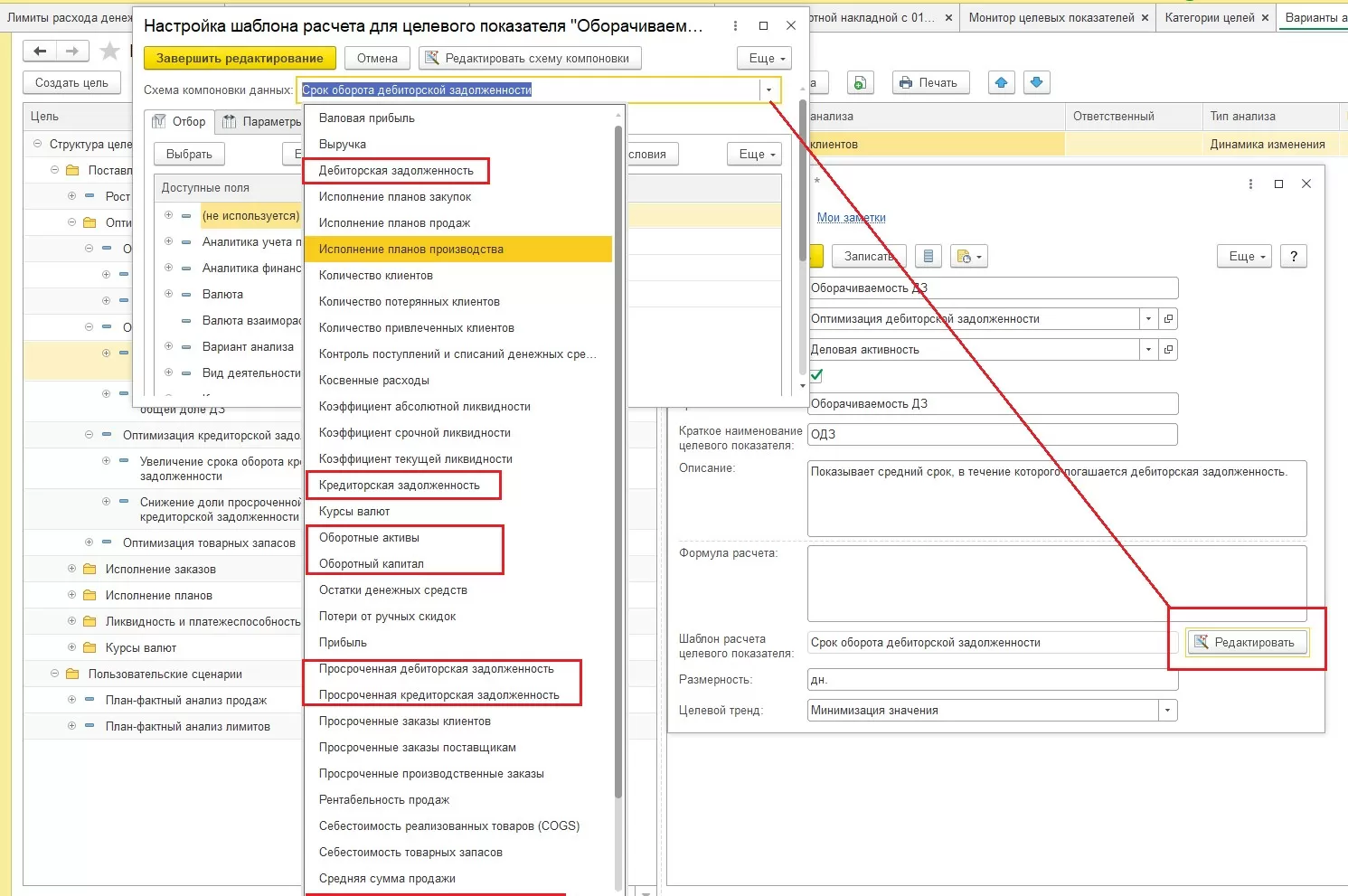The image size is (1348, 896).
Task: Click the create copy document icon
Action: click(860, 82)
